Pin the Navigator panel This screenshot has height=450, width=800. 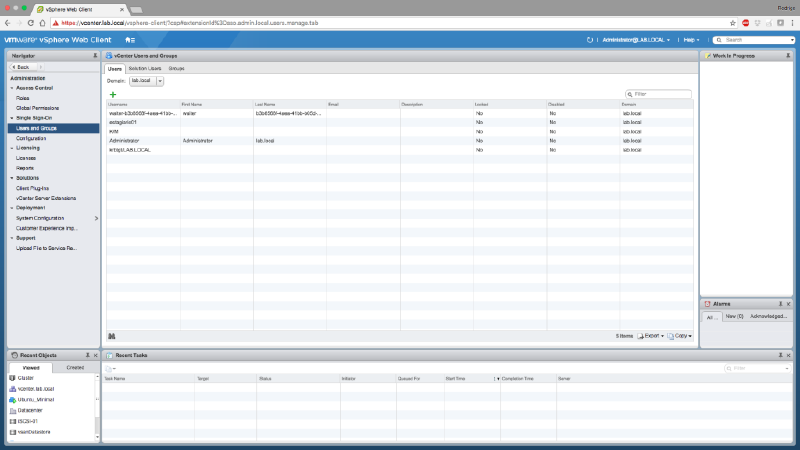[x=95, y=56]
